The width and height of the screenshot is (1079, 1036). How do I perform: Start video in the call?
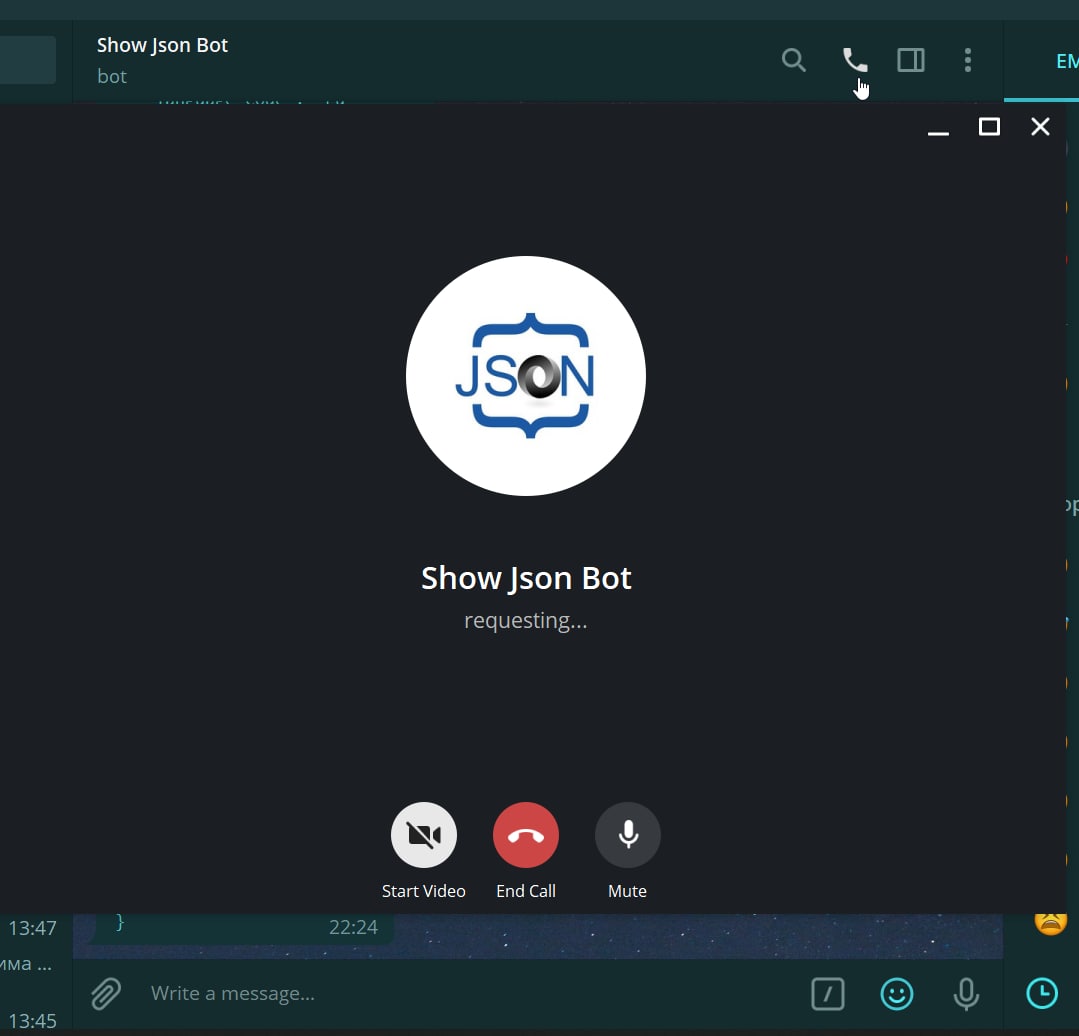tap(423, 835)
